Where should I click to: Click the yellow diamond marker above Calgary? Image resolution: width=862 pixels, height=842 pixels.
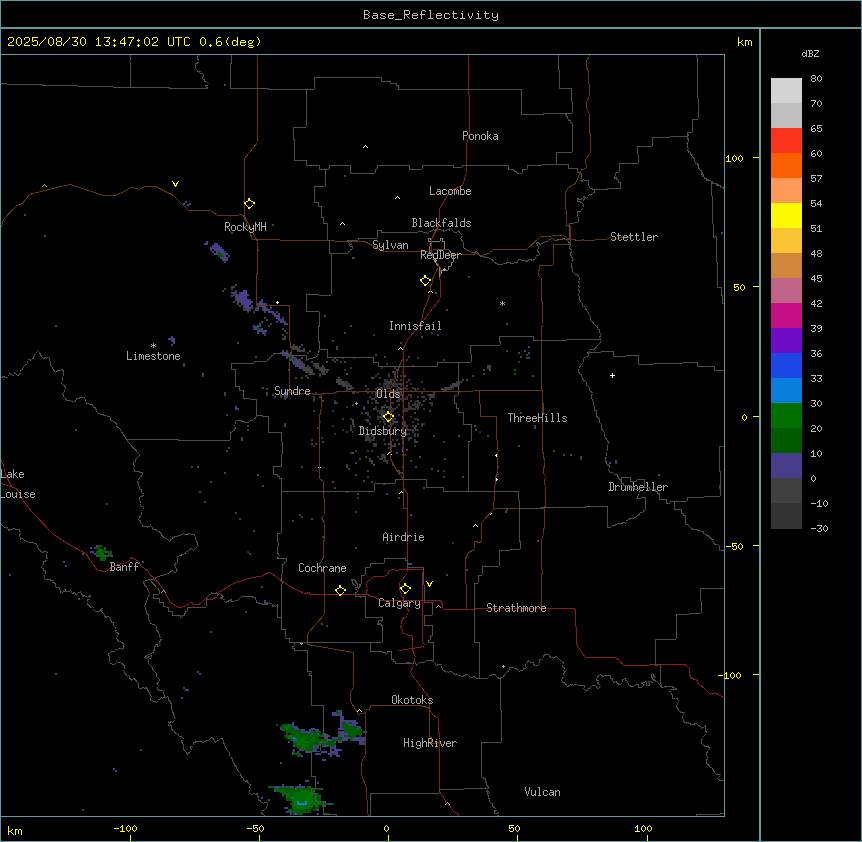(x=405, y=589)
